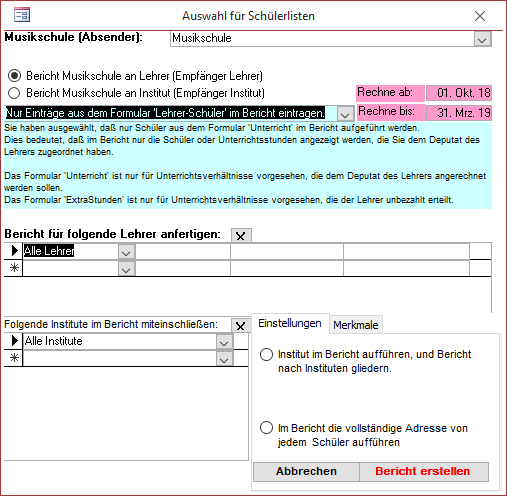Screen dimensions: 507x496
Task: Switch to the Einstellungen tab
Action: tap(290, 323)
